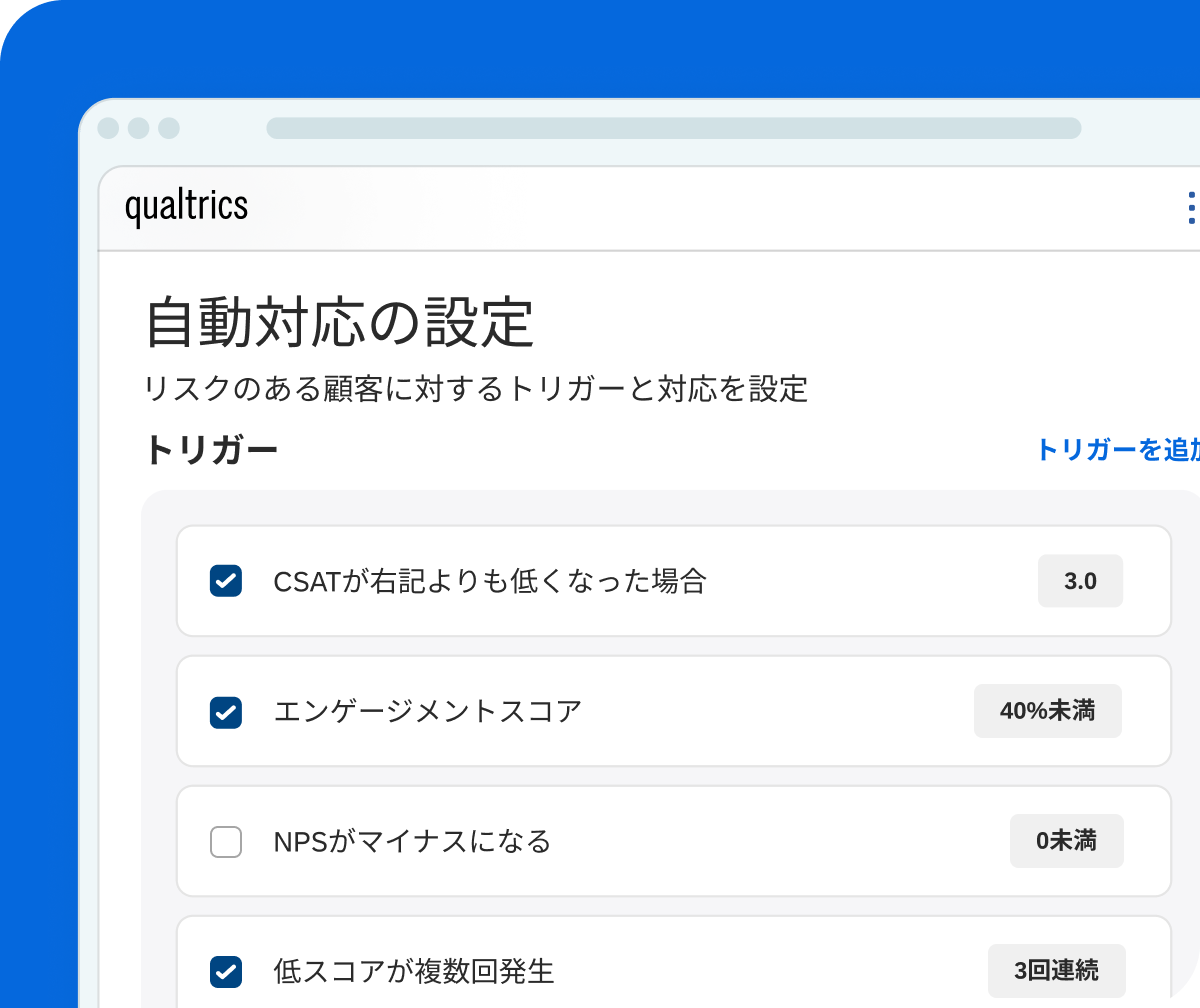This screenshot has height=1008, width=1200.
Task: Enable the NPSがマイナスになる checkbox
Action: click(226, 841)
